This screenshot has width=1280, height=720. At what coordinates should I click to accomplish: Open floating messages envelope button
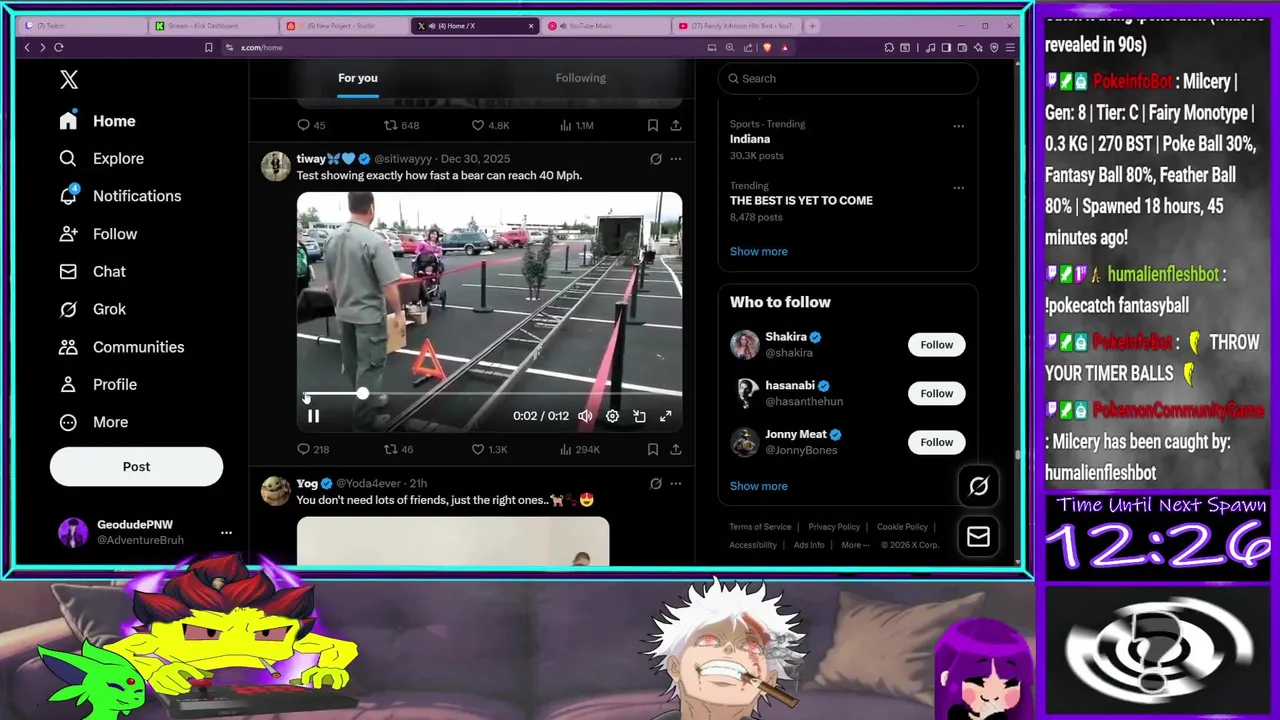point(978,537)
